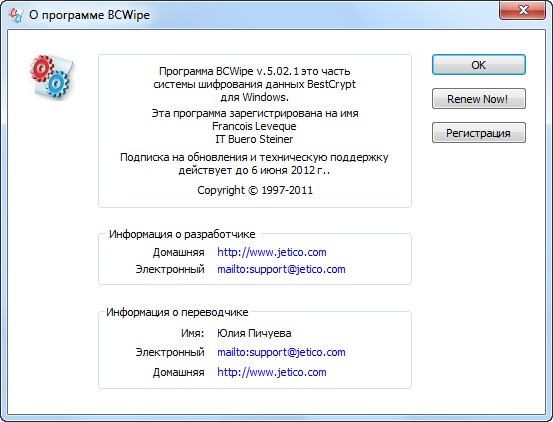
Task: Click the text Francois Leveque
Action: (x=254, y=126)
